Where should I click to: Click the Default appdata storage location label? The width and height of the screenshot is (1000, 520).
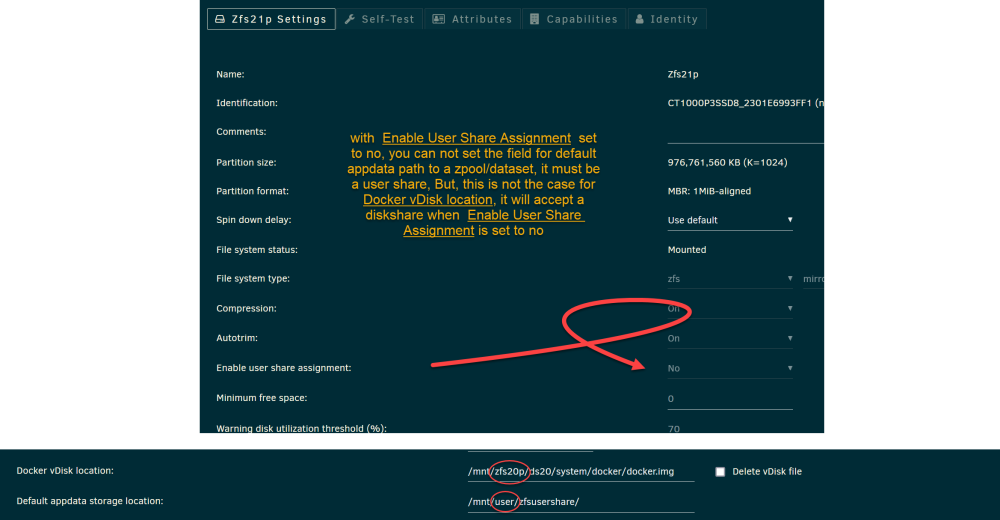tap(90, 501)
